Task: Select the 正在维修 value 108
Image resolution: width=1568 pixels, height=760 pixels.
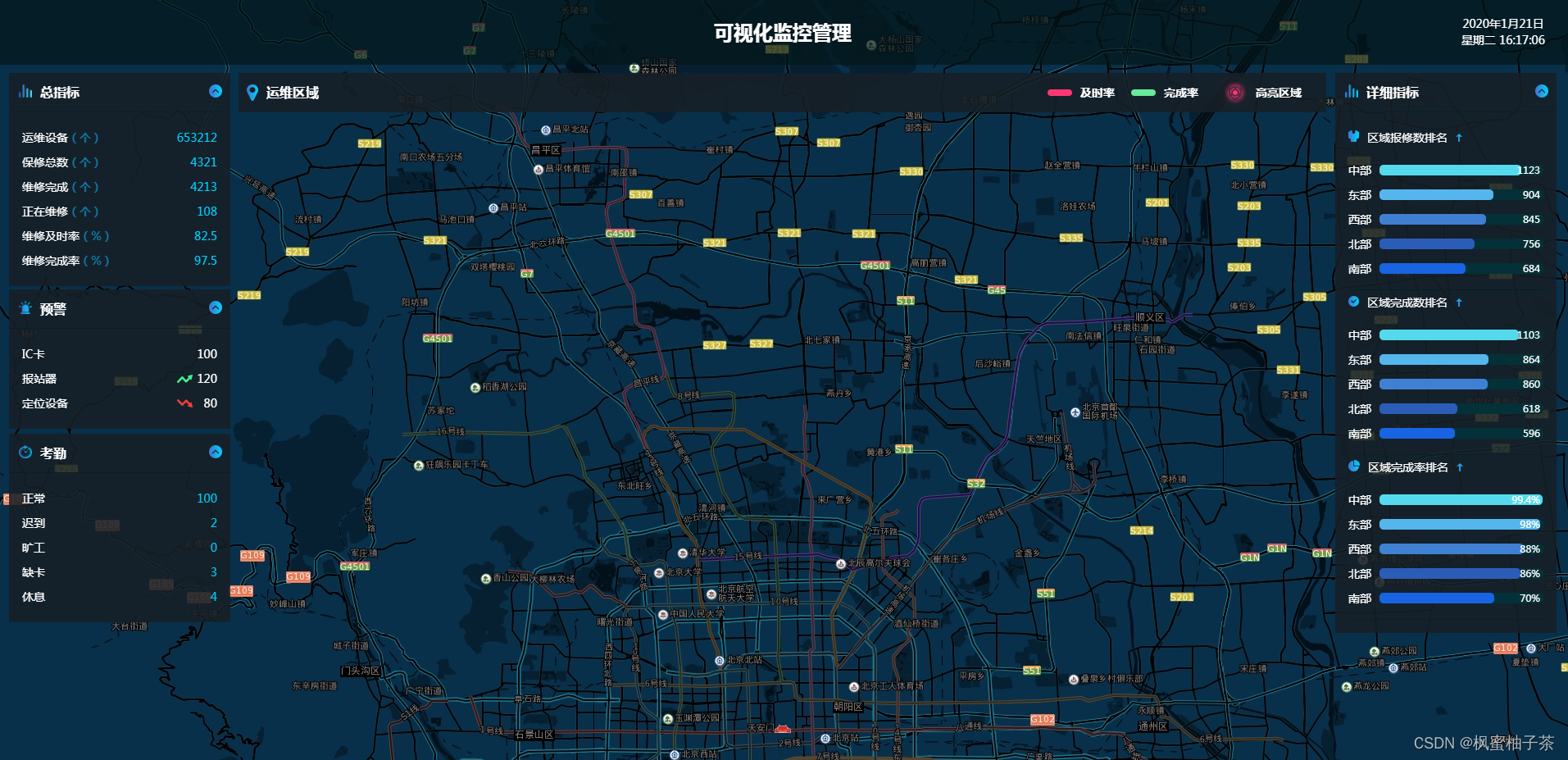Action: (207, 212)
